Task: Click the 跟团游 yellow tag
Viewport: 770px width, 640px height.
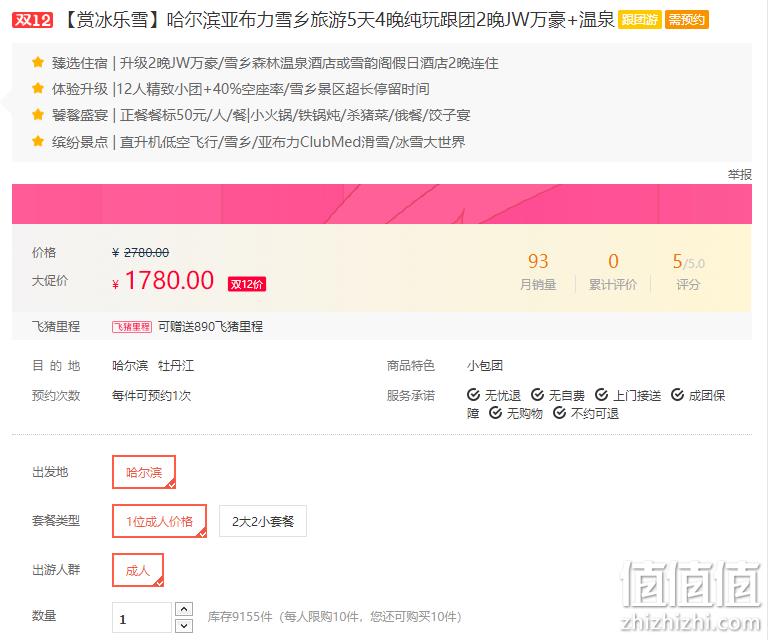Action: pos(639,20)
